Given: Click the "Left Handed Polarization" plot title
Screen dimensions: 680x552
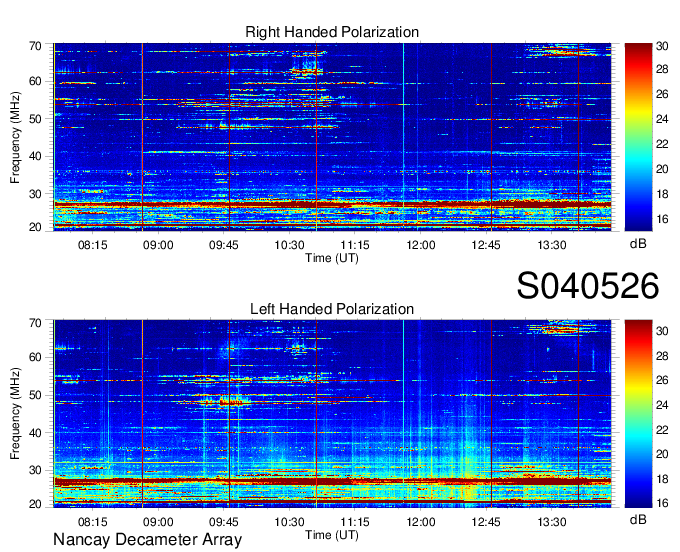Looking at the screenshot, I should 332,309.
